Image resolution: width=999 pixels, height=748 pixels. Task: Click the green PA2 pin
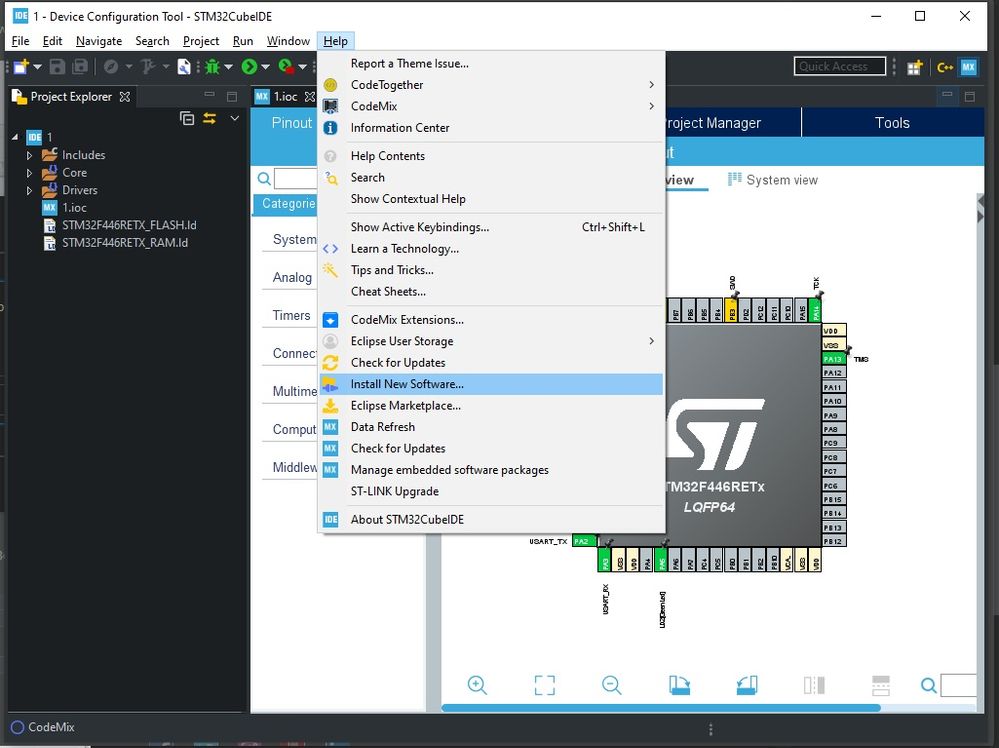pos(584,541)
